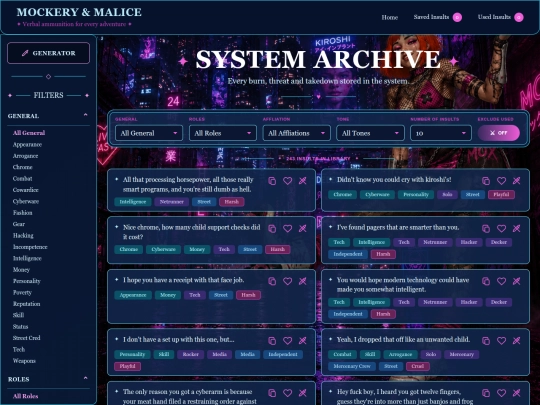The height and width of the screenshot is (405, 540).
Task: Click Appearance tag on 'face job' card
Action: tap(133, 295)
